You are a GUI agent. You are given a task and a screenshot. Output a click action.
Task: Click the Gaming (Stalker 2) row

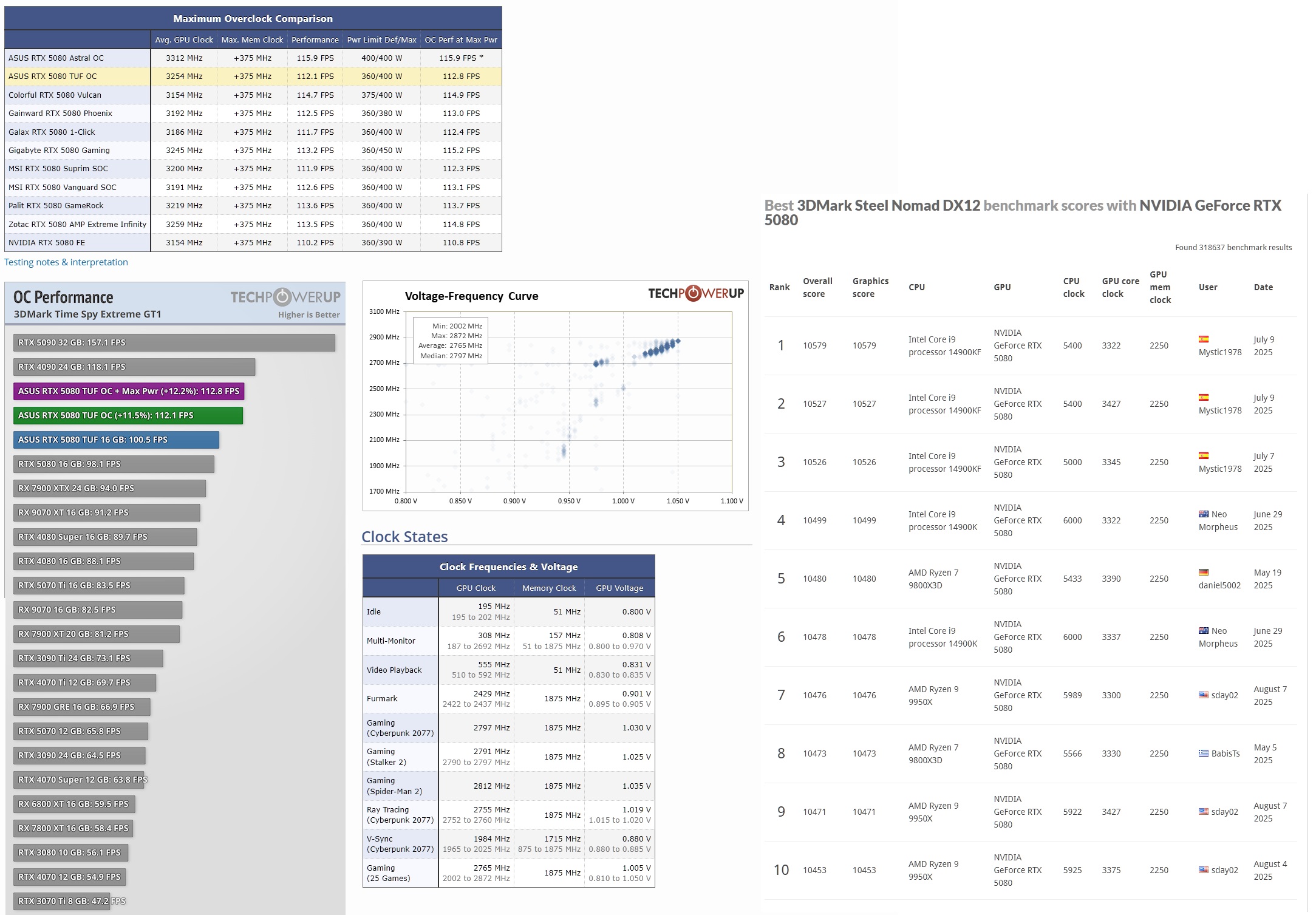coord(509,757)
